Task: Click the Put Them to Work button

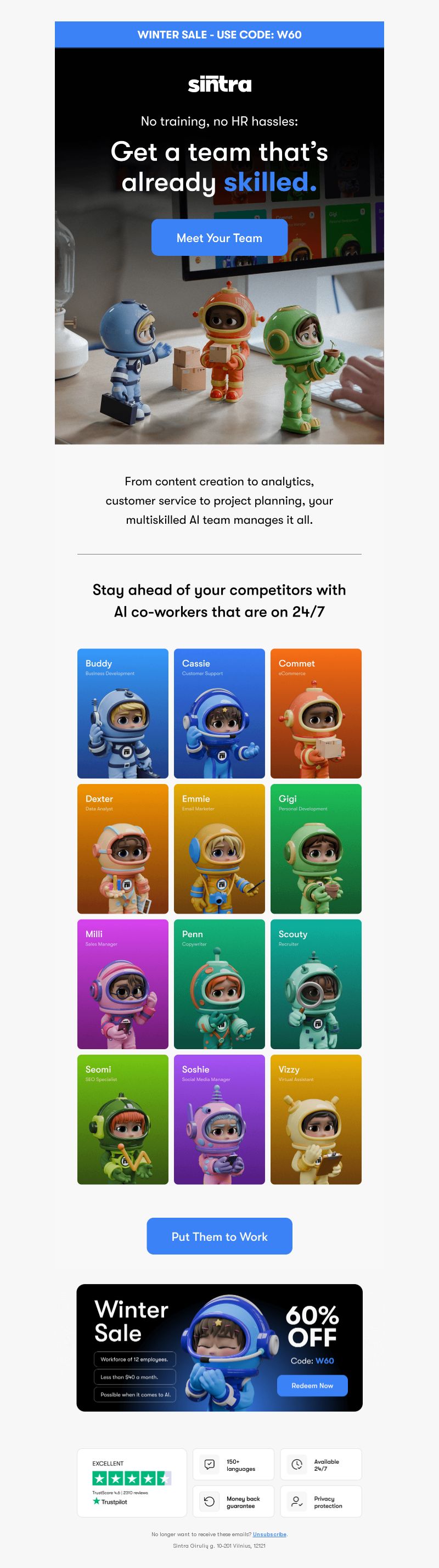Action: [219, 1236]
